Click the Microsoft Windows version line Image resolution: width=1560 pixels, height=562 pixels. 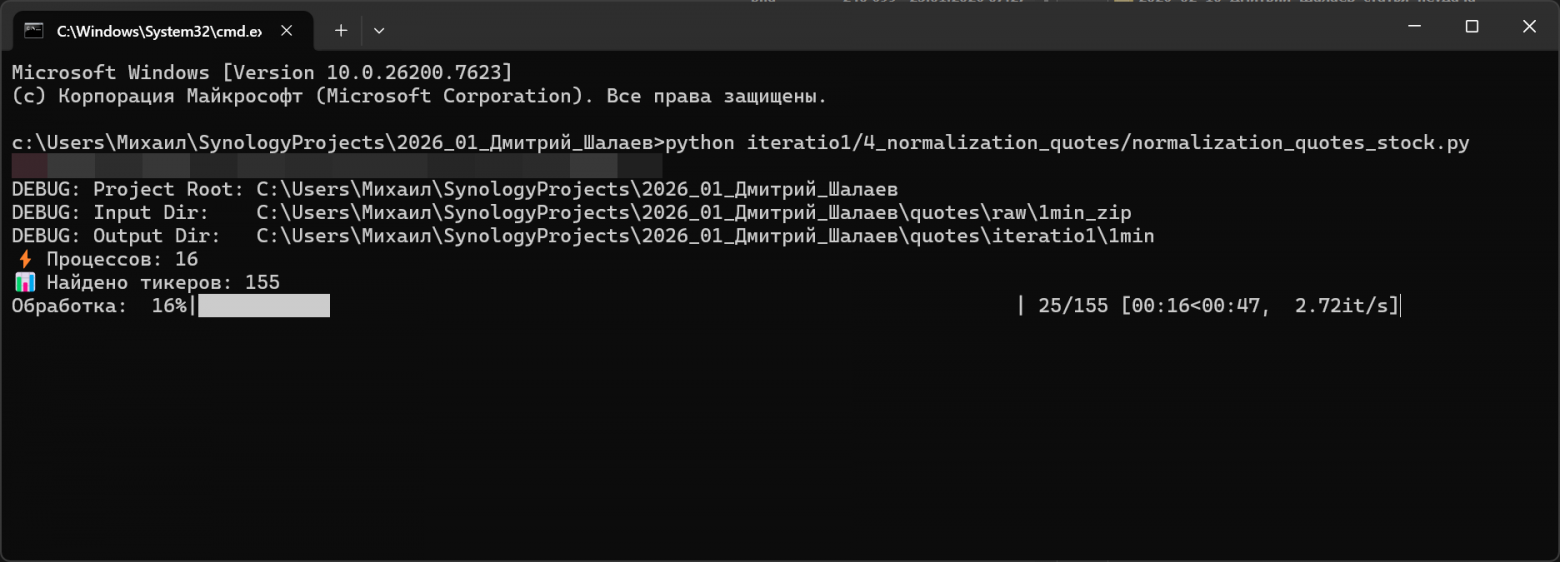262,73
